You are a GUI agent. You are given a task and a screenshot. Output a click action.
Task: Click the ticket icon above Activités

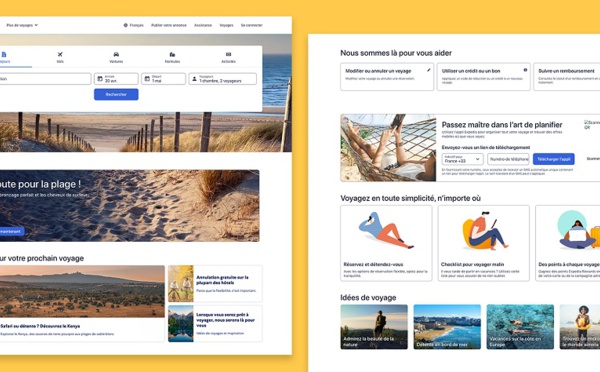[x=228, y=54]
